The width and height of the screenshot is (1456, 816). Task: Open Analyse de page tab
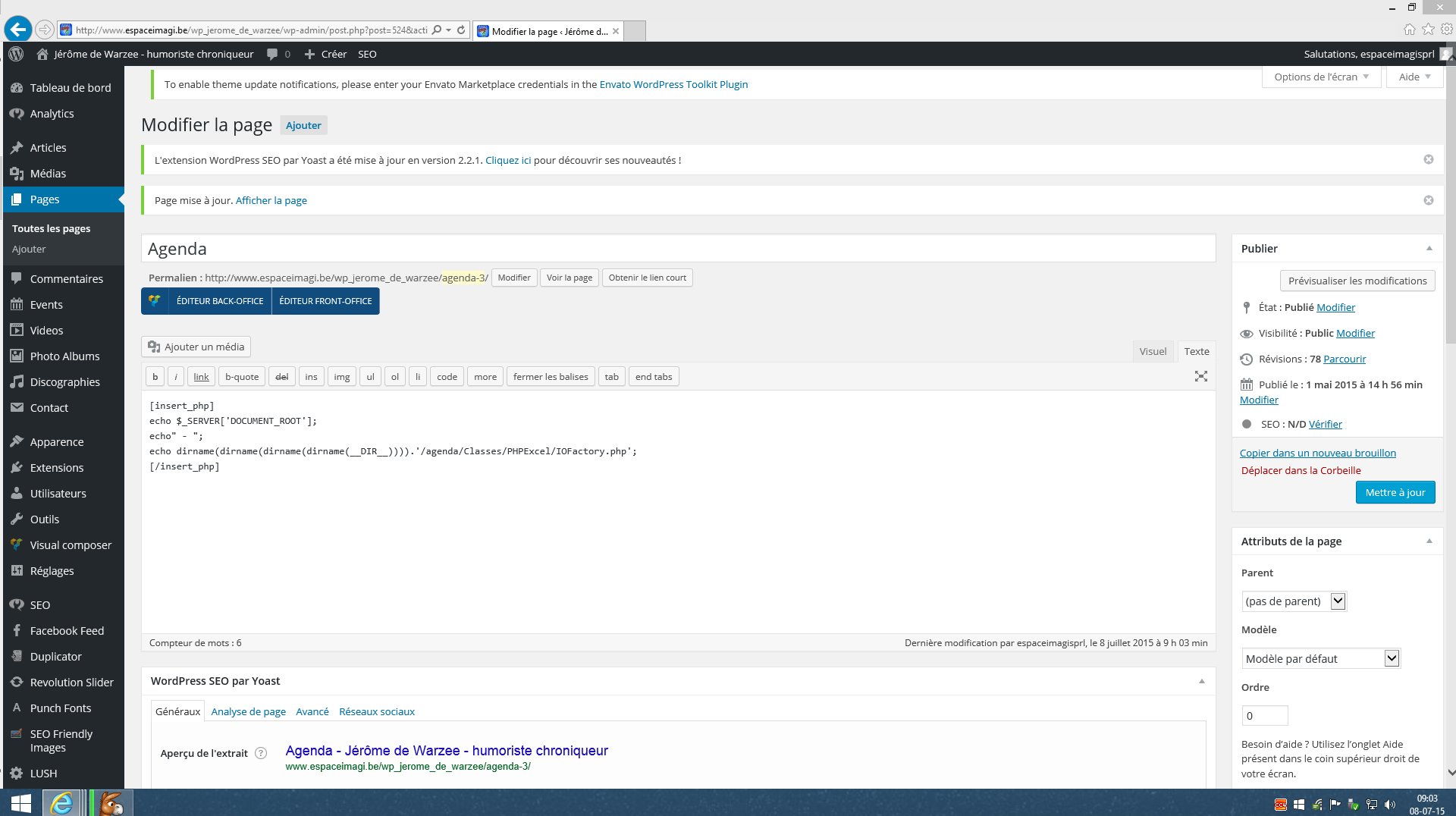(x=249, y=711)
